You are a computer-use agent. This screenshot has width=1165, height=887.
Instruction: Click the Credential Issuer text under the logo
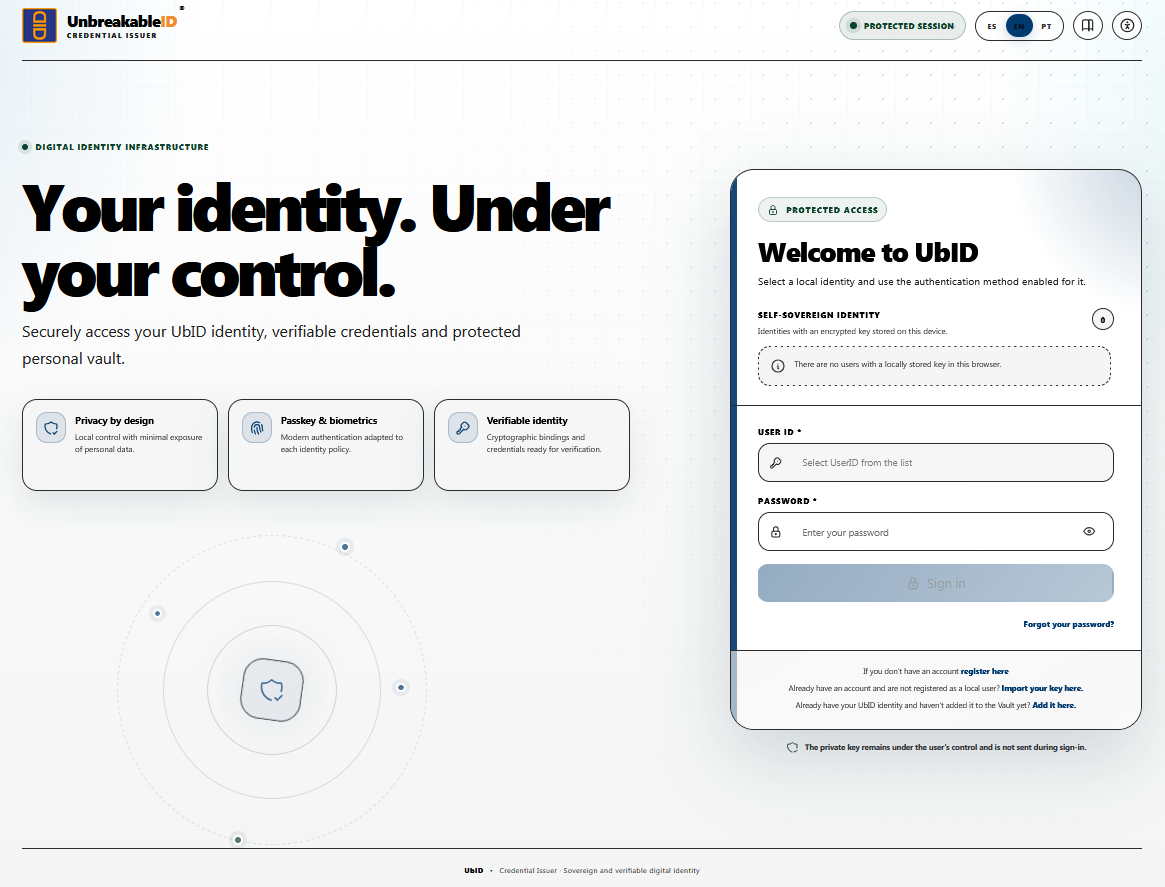coord(111,36)
